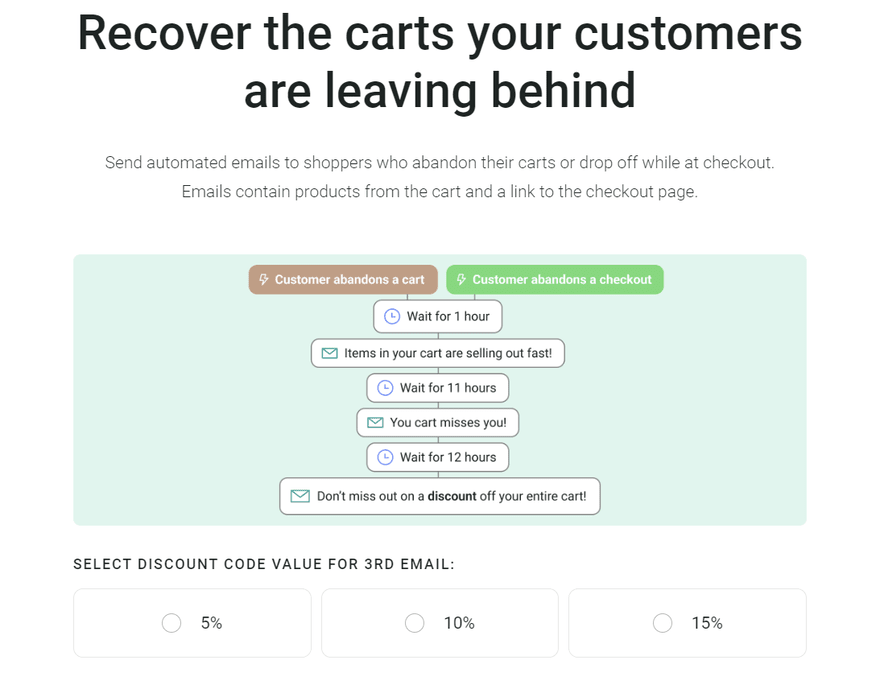Select the Wait for 1 hour delay step

437,316
